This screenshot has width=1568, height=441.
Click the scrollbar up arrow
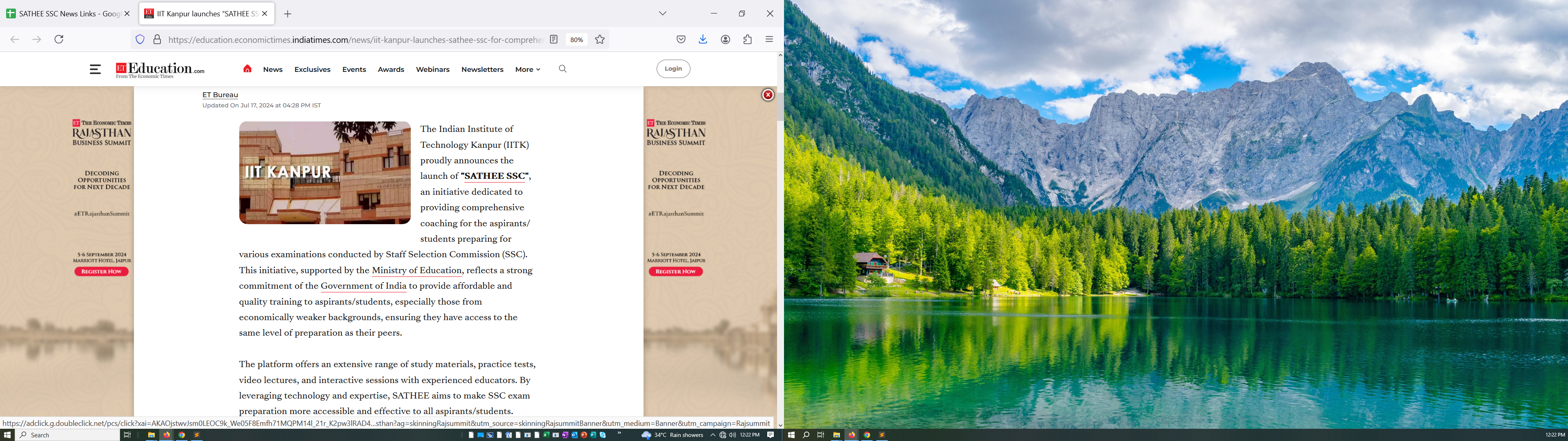[x=780, y=56]
